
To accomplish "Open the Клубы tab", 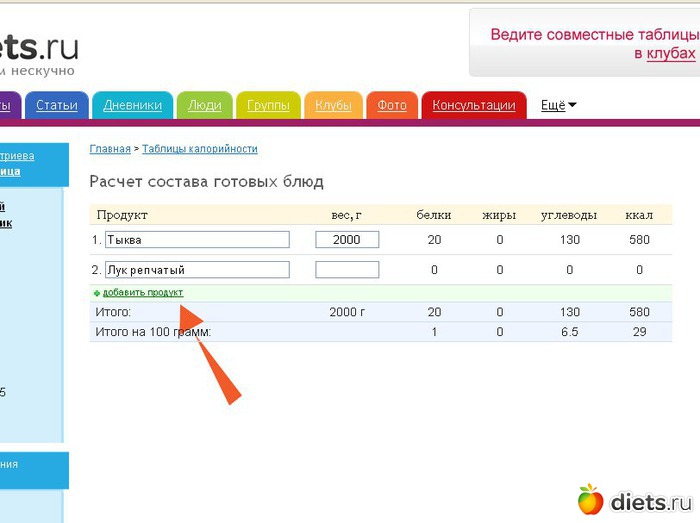I will pyautogui.click(x=333, y=105).
